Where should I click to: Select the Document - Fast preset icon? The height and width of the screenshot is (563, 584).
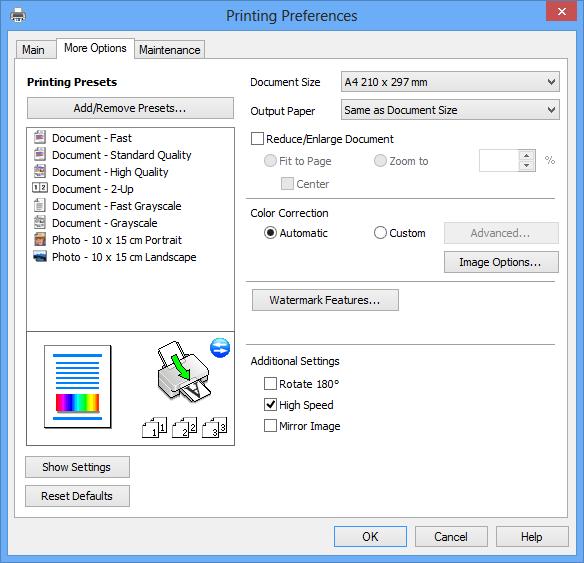click(x=40, y=137)
